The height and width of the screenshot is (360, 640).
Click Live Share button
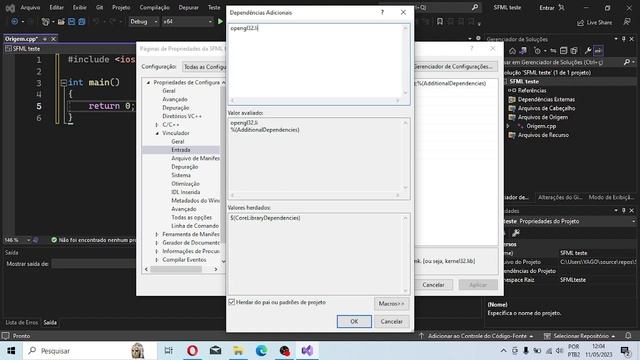pos(594,22)
